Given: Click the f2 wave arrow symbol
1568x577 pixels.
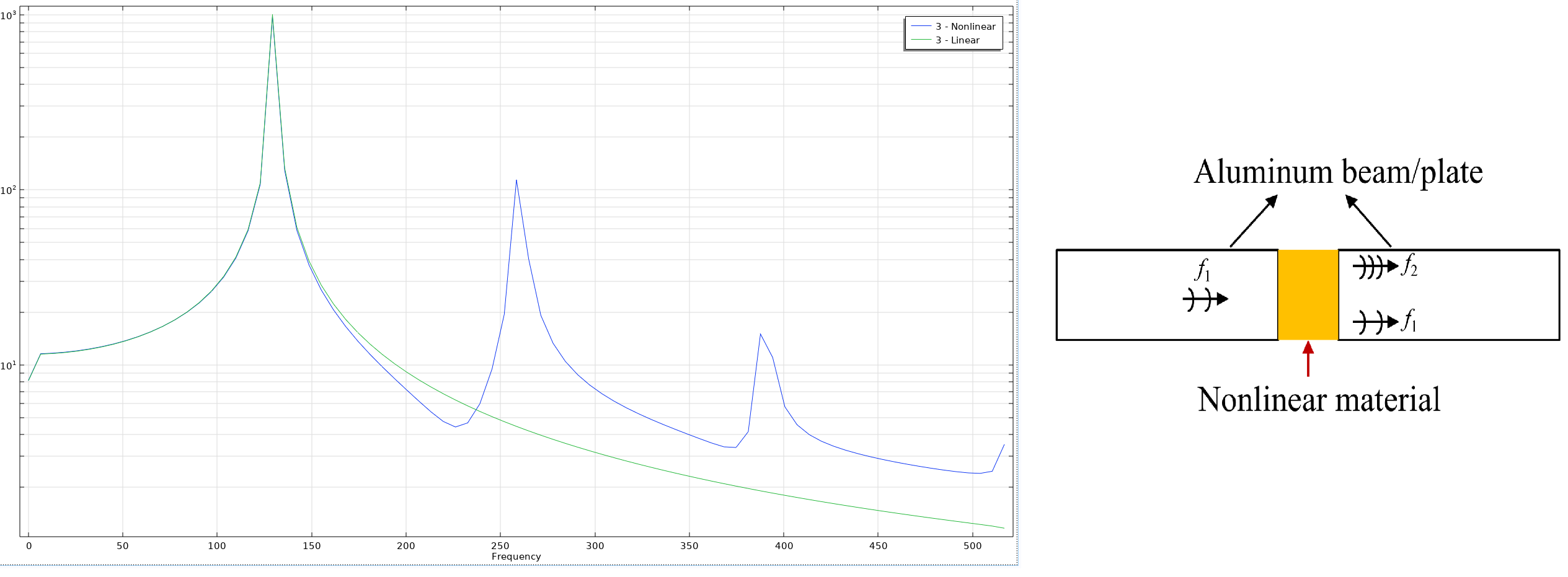Looking at the screenshot, I should click(1375, 267).
